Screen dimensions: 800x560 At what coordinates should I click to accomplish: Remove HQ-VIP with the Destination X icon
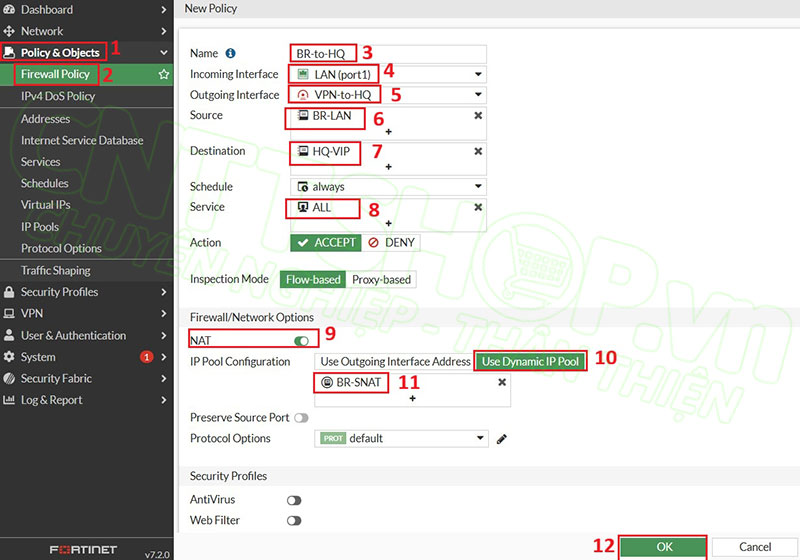coord(478,152)
